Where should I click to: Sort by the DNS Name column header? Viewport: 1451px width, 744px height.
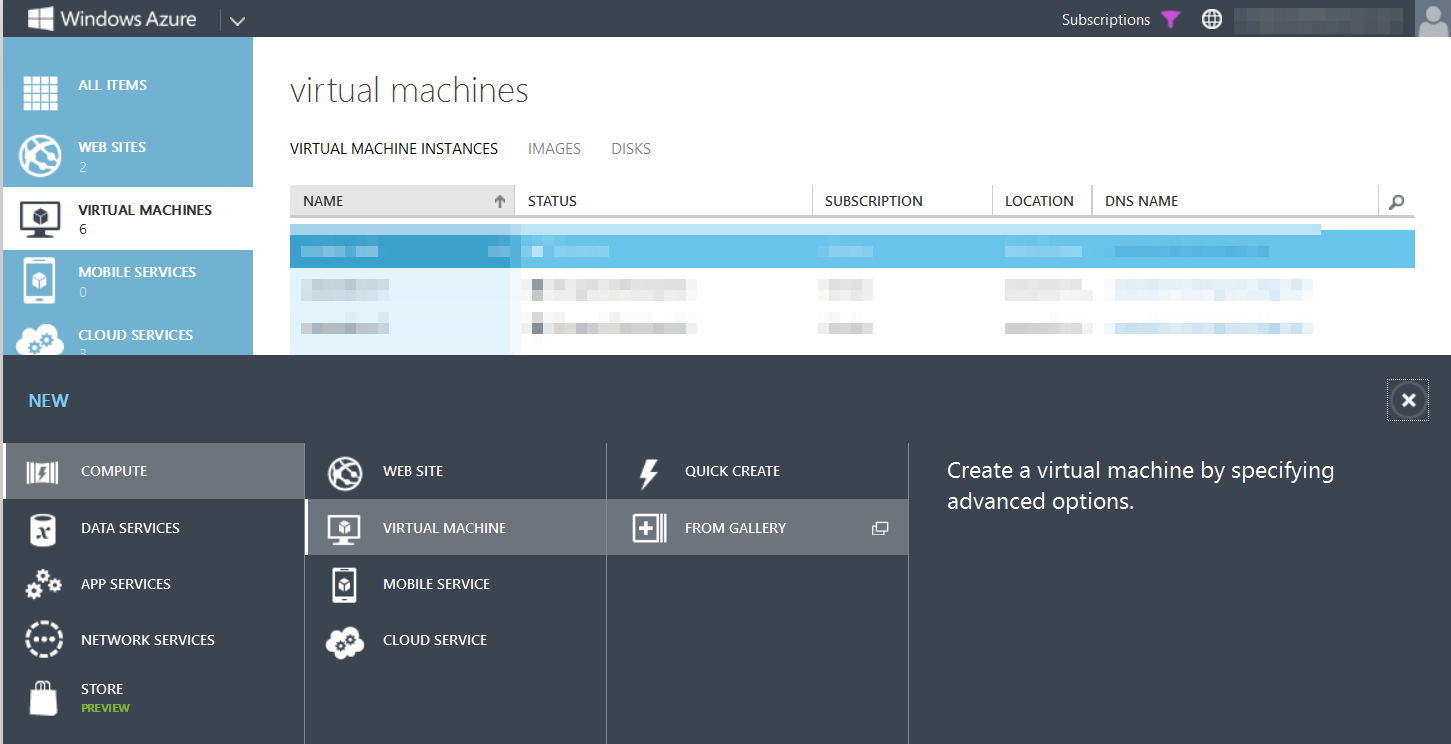click(1235, 201)
